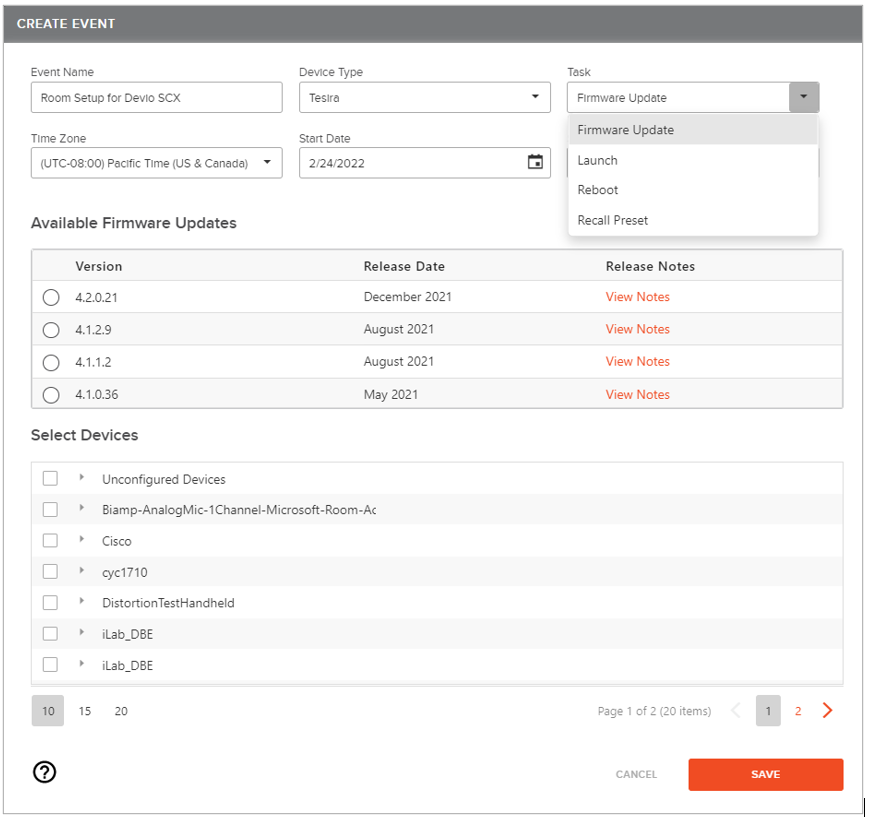Enable the cyc1710 device checkbox
Screen dimensions: 870x819
click(50, 572)
